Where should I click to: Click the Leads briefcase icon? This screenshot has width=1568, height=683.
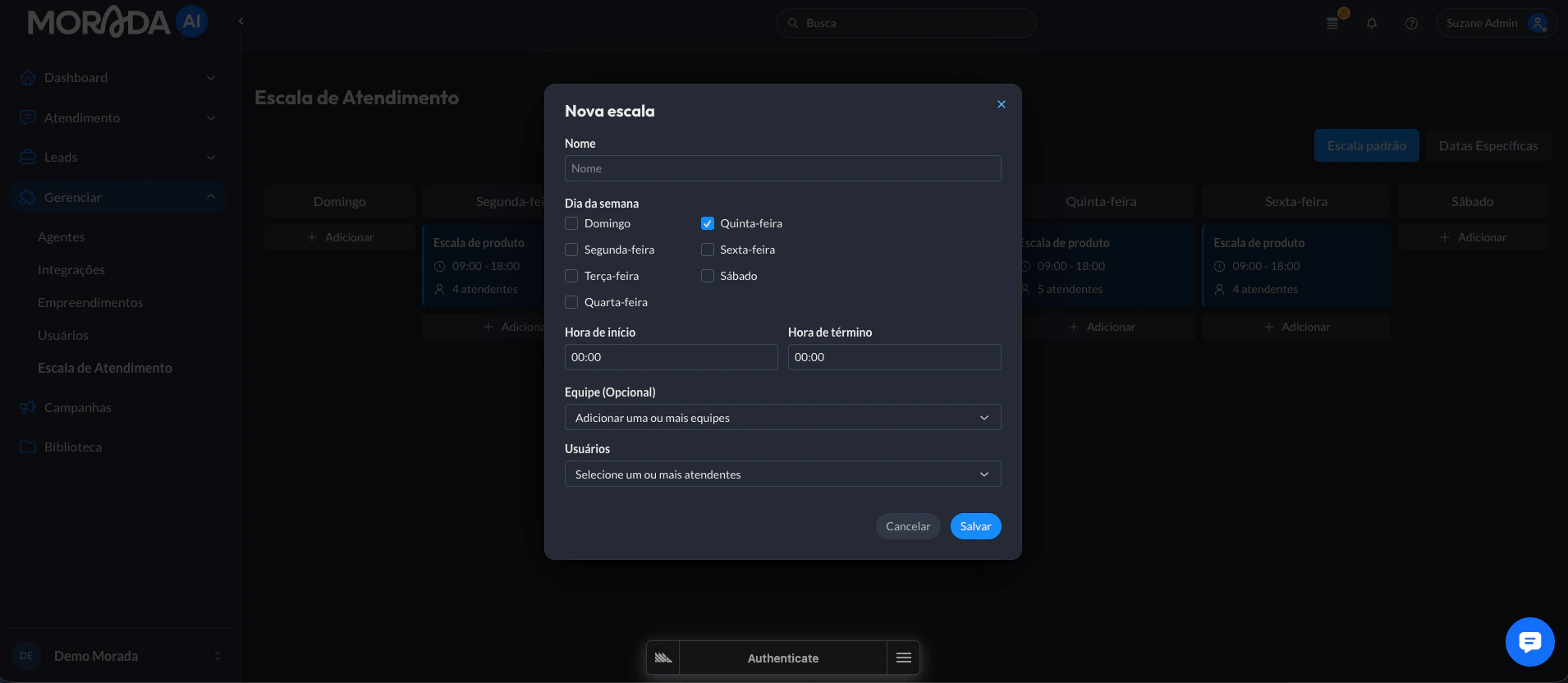(28, 157)
